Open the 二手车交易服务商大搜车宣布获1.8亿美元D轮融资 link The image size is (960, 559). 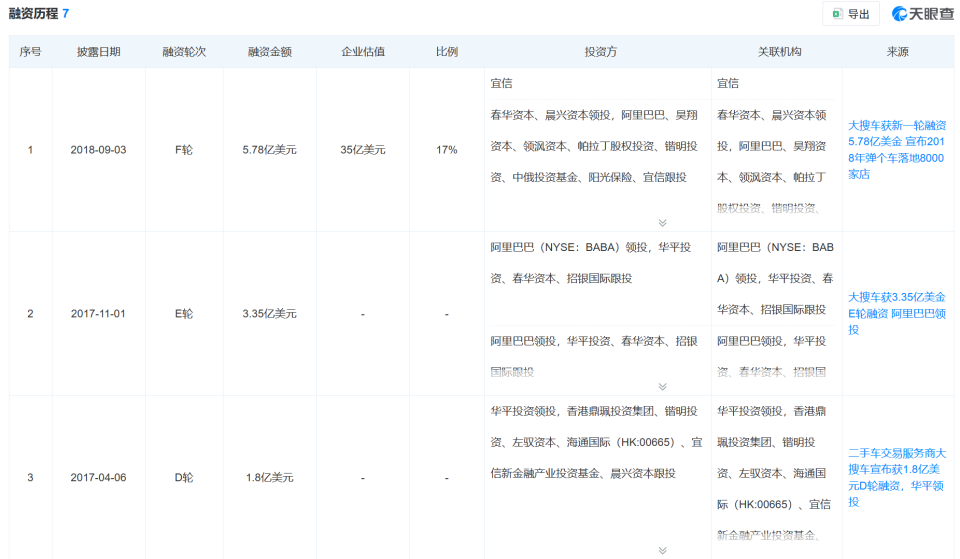(897, 477)
